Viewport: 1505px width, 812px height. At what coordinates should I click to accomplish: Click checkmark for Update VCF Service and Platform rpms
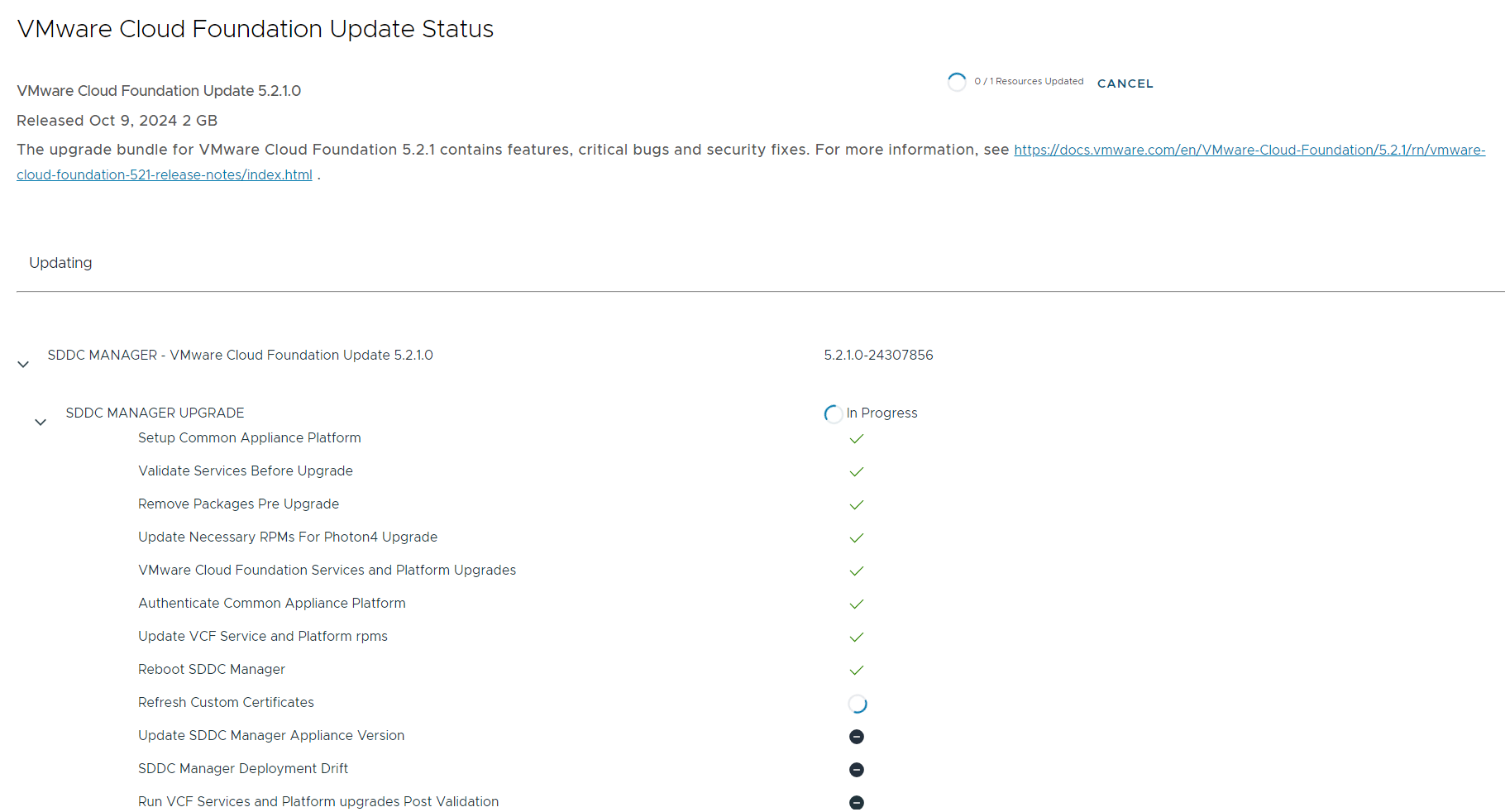coord(857,637)
